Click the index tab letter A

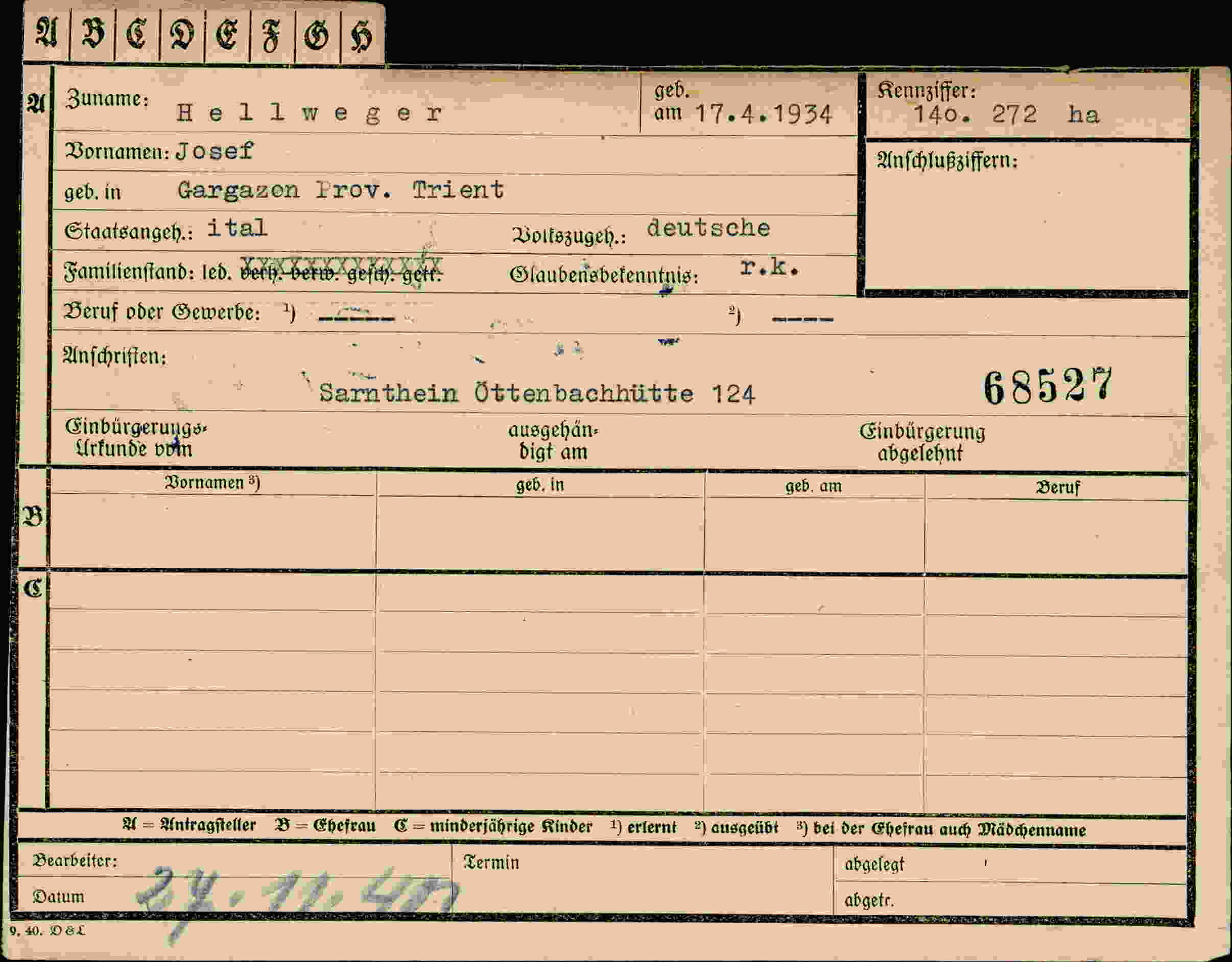tap(46, 33)
